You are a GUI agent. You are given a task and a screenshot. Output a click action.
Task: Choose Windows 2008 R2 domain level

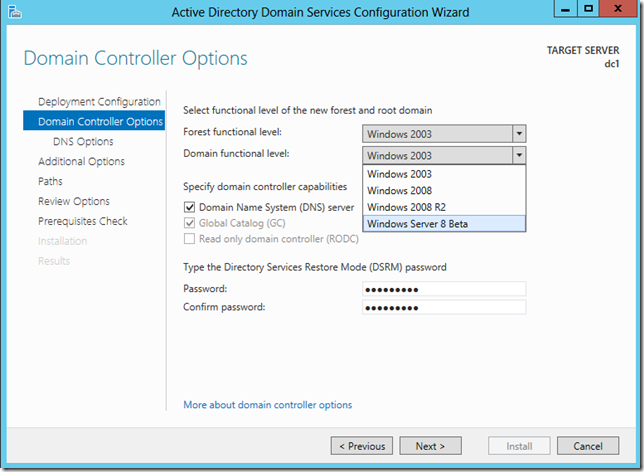click(x=444, y=207)
